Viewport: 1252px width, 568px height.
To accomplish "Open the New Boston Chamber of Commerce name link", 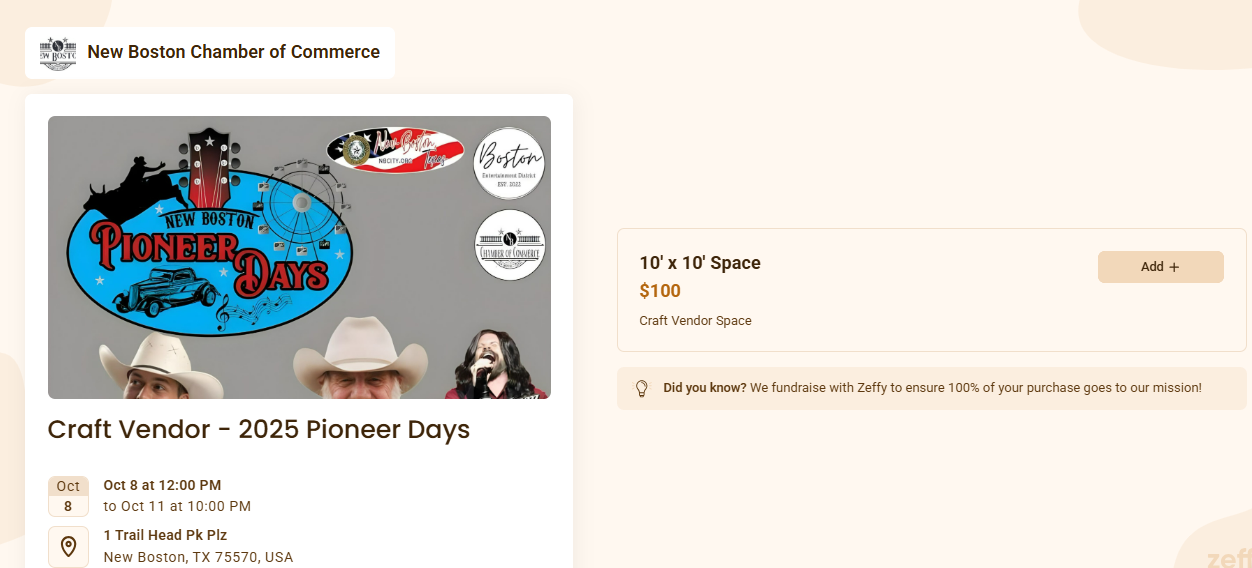I will tap(233, 52).
